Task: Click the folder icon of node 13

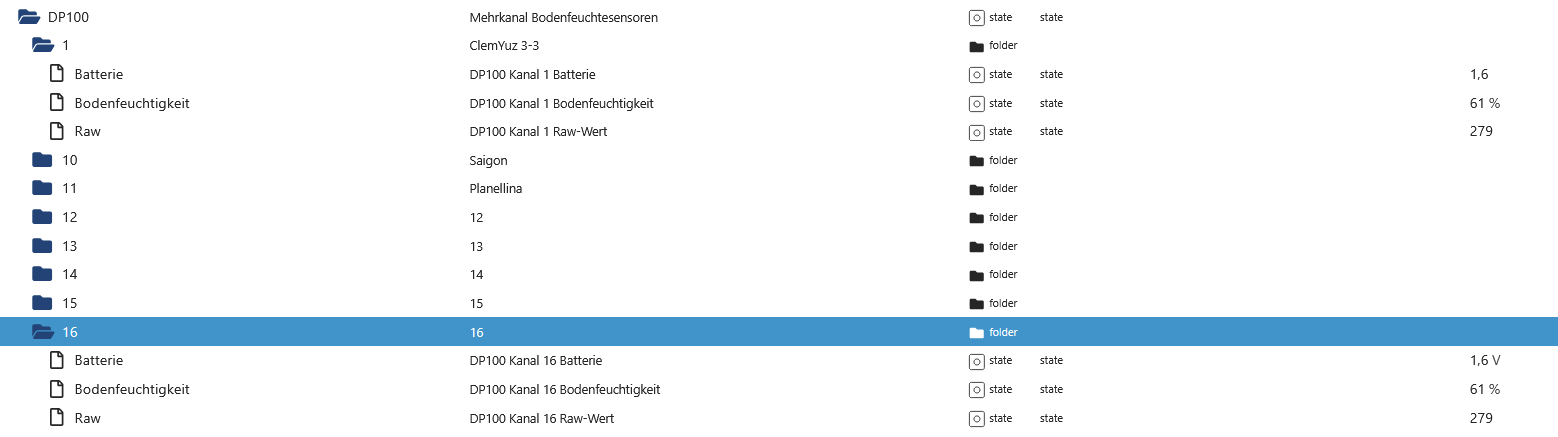Action: (x=41, y=246)
